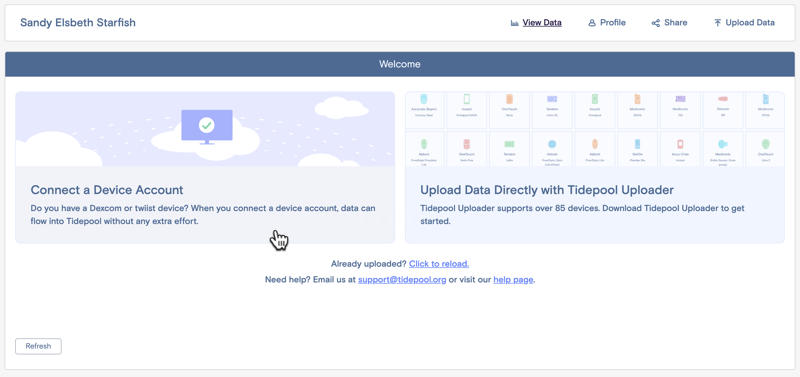Click the Ascensia (Bayer) Contour Next device icon
This screenshot has height=377, width=800.
click(424, 99)
